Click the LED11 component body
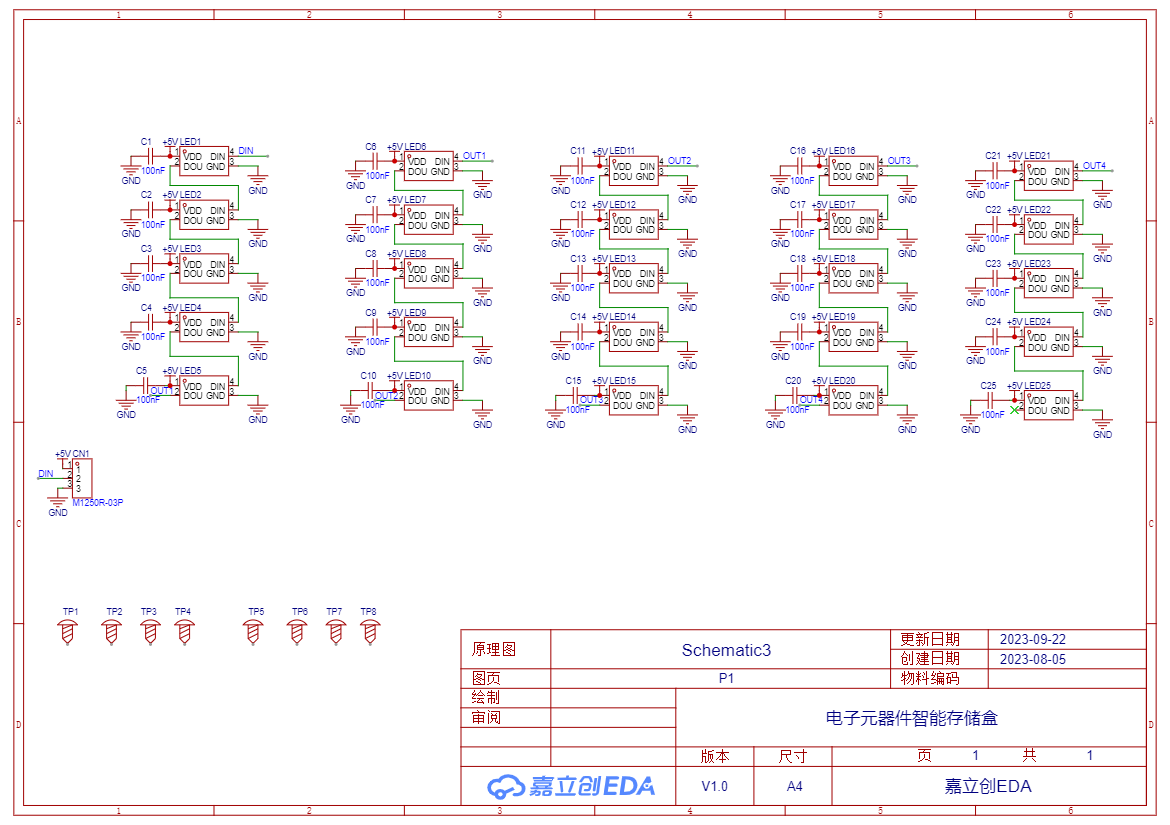Image resolution: width=1170 pixels, height=825 pixels. point(634,171)
